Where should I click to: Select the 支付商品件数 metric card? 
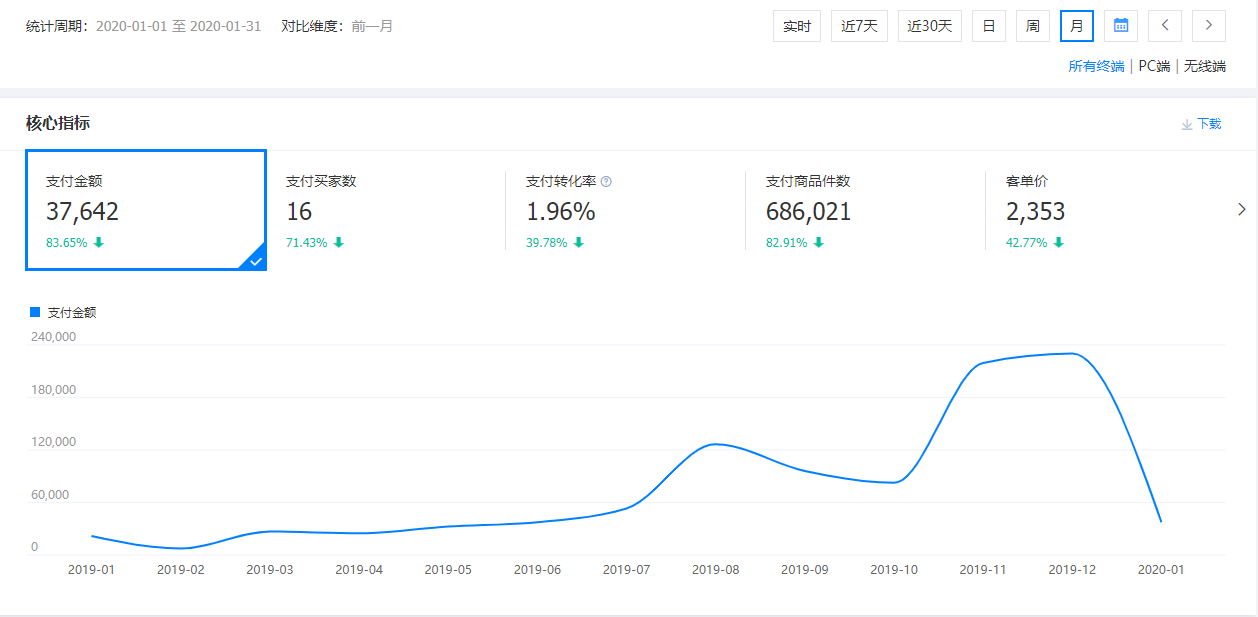click(x=865, y=210)
